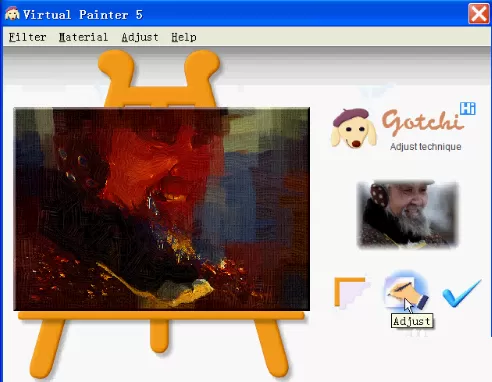Click the Gotchi dog mascot icon
The height and width of the screenshot is (382, 492).
point(353,128)
